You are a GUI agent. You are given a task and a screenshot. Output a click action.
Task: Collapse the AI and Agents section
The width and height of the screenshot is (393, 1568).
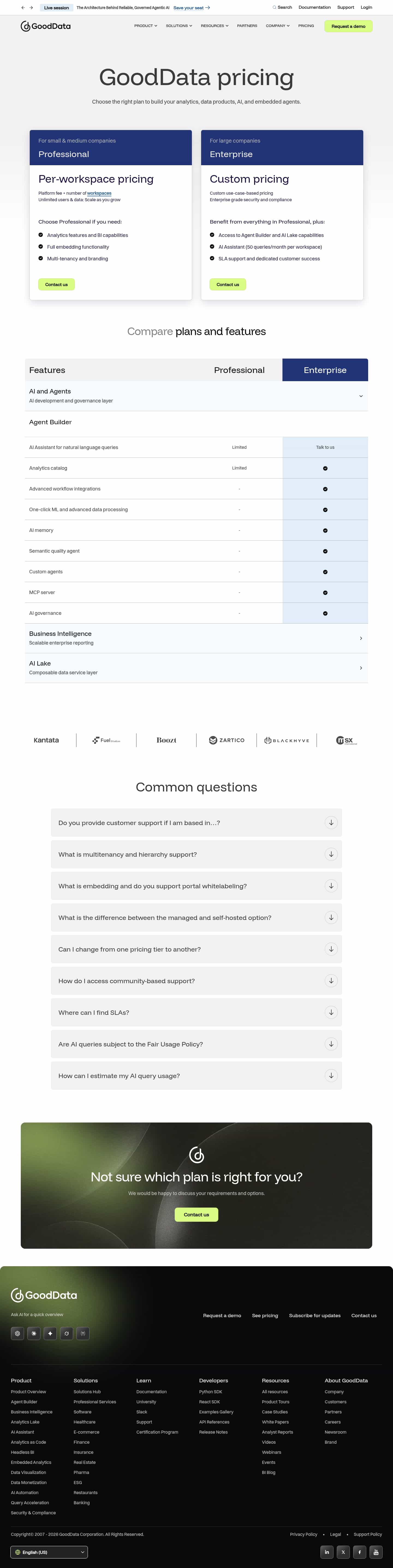[361, 396]
